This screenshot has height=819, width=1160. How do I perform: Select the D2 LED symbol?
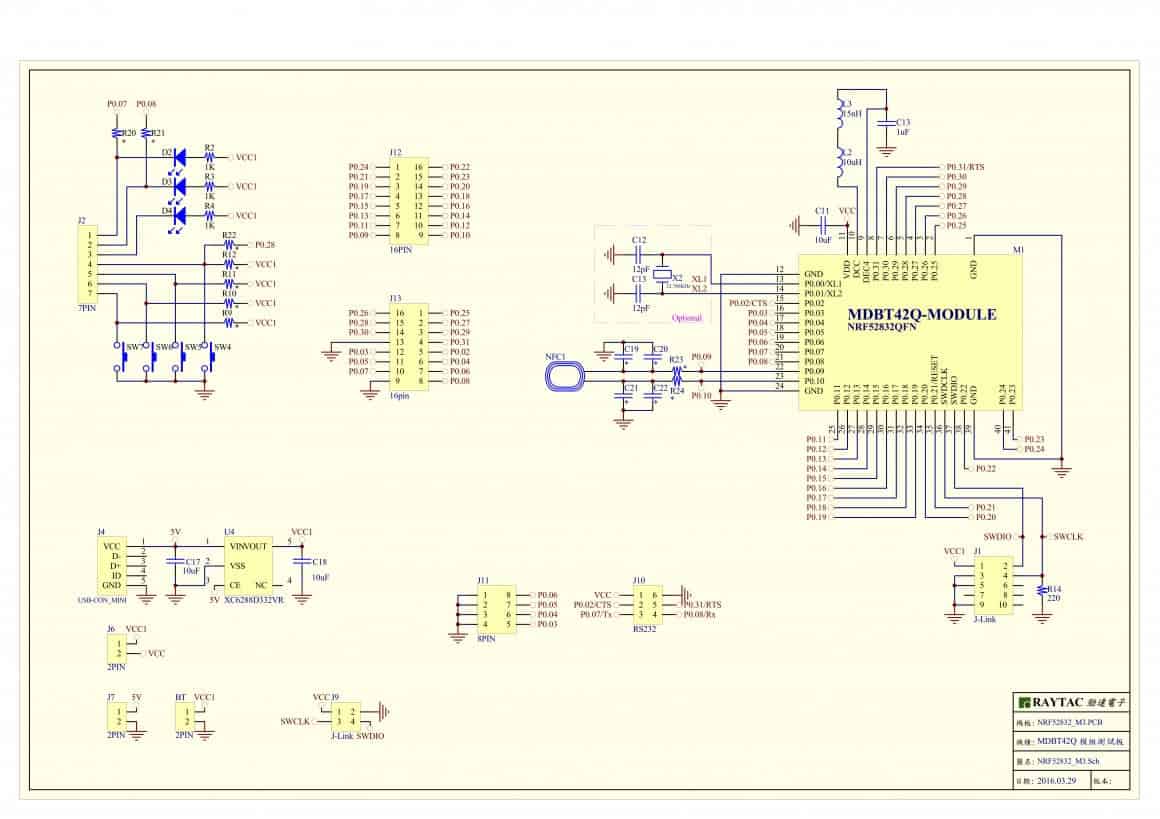pyautogui.click(x=178, y=157)
